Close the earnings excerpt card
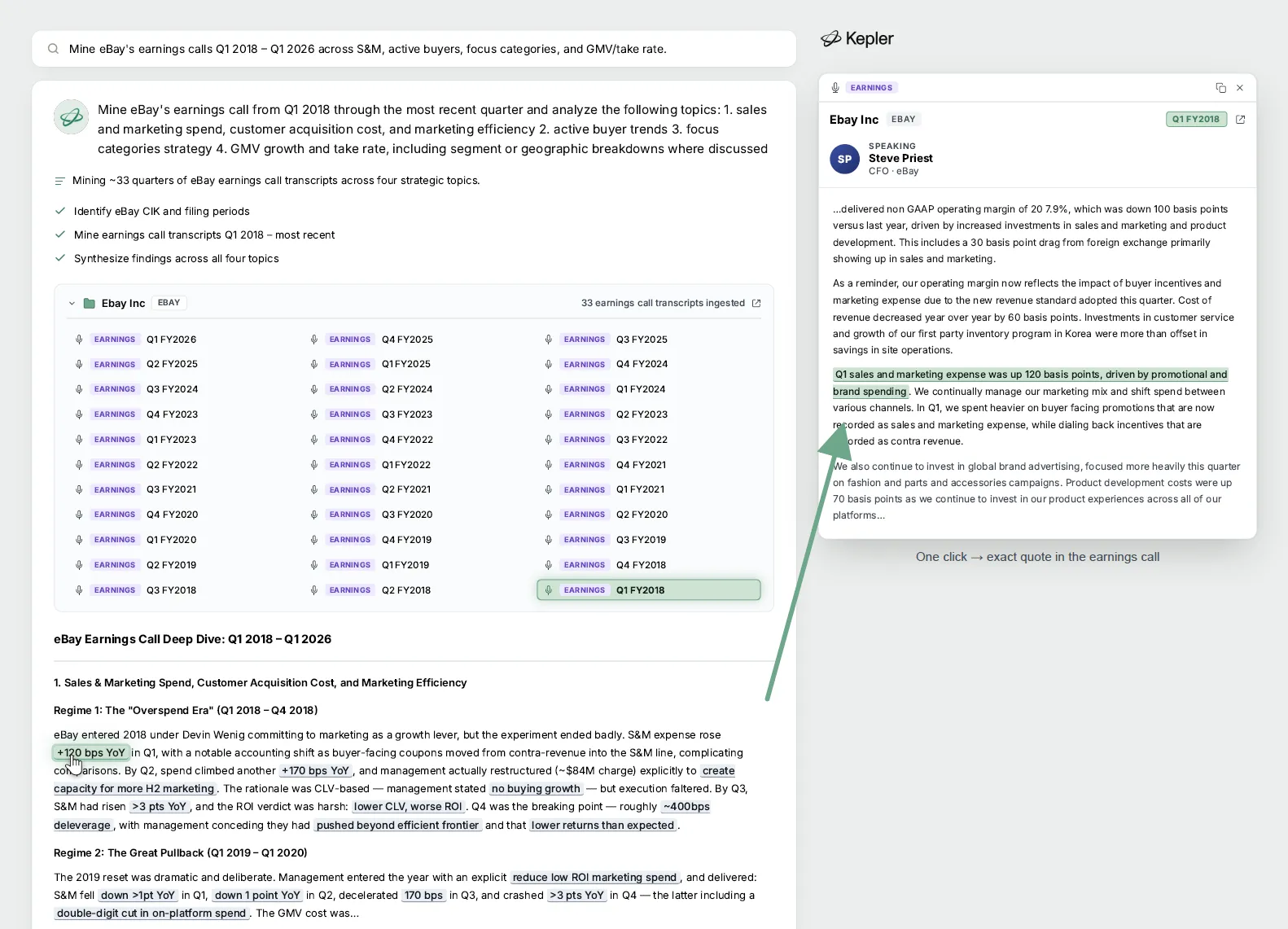This screenshot has height=929, width=1288. pos(1240,88)
